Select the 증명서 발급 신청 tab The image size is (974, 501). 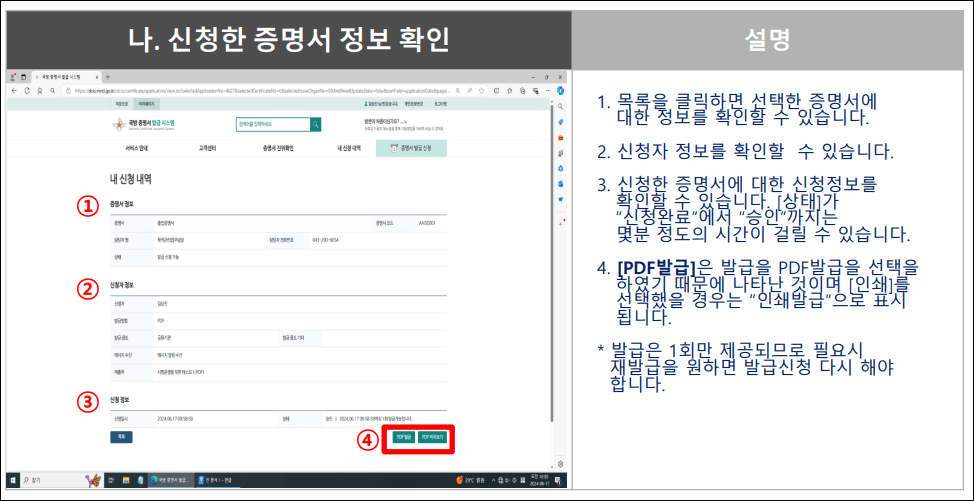(x=411, y=148)
